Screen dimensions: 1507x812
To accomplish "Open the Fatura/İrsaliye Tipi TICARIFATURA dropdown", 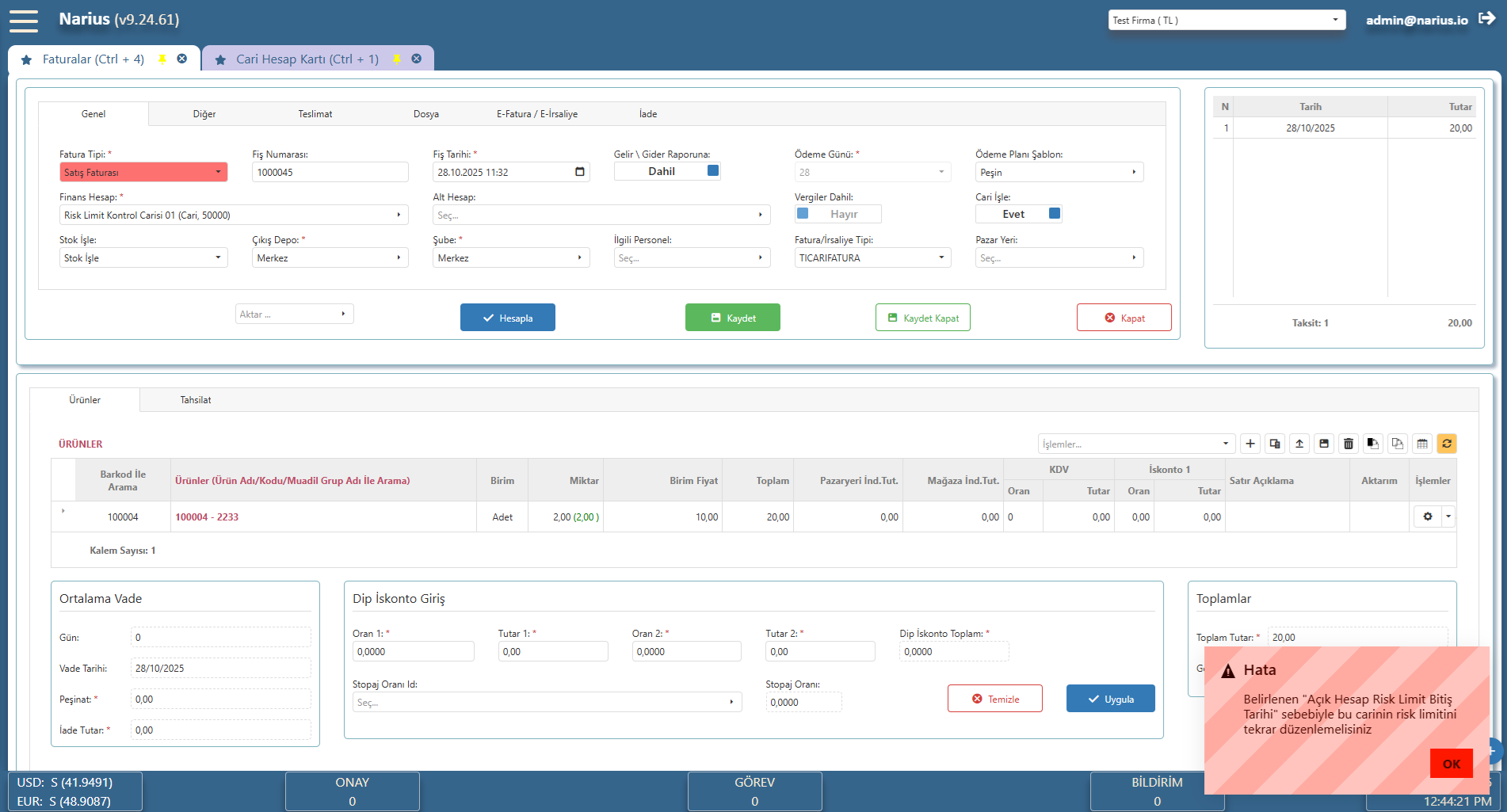I will click(872, 257).
